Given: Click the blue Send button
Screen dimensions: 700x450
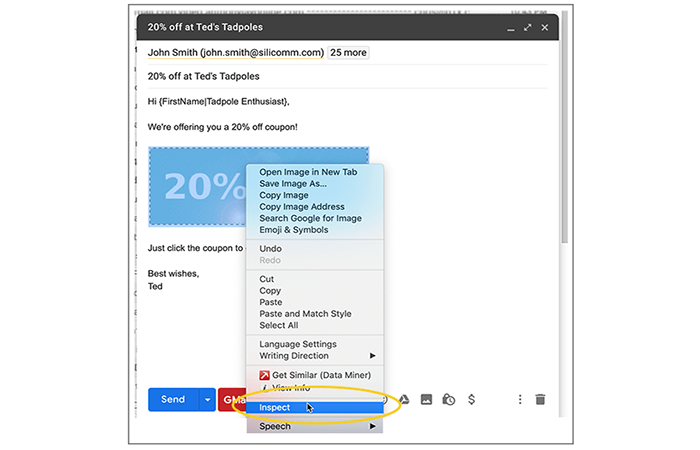Looking at the screenshot, I should click(173, 399).
